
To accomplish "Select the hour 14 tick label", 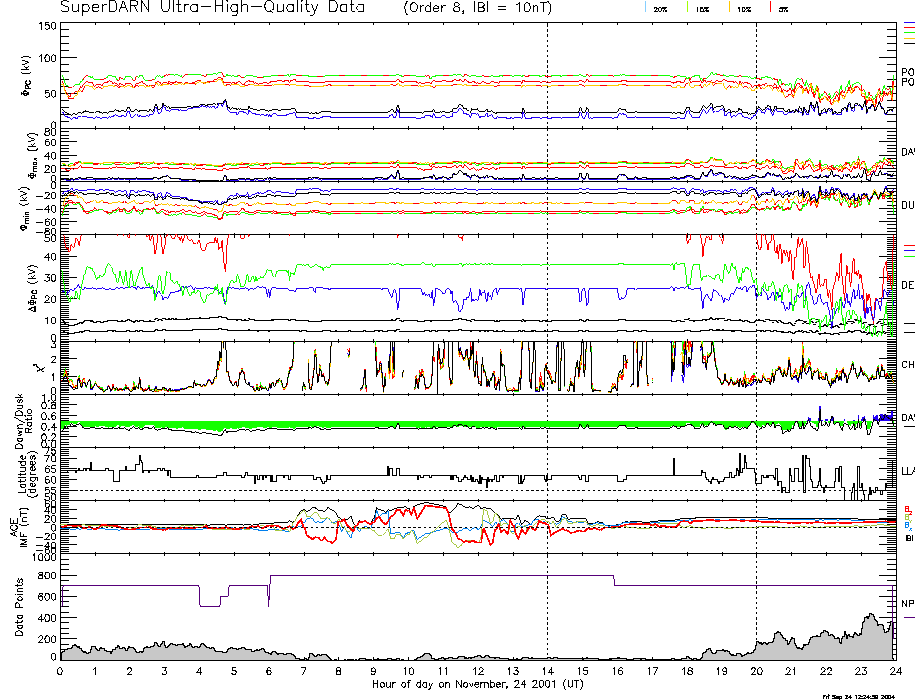I will [x=547, y=673].
